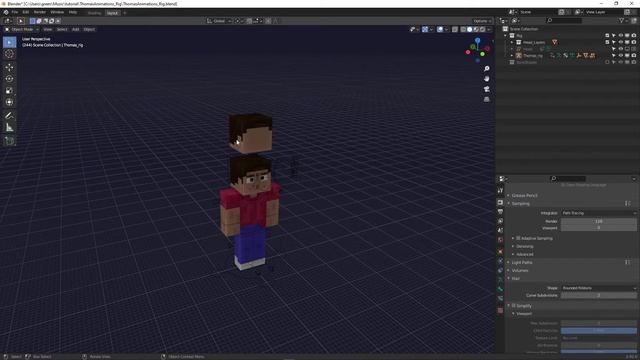Open the Texture properties tab icon

[500, 311]
